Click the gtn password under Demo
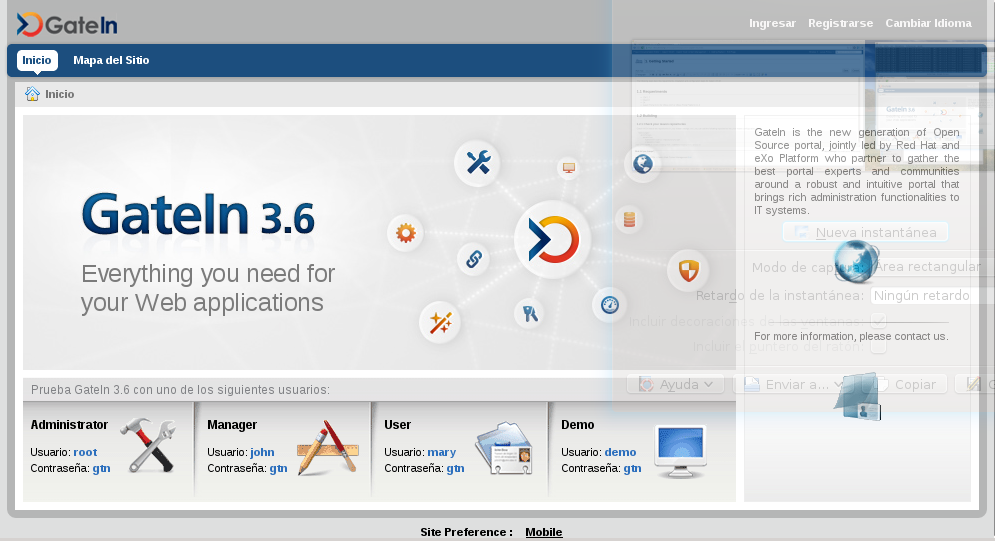 [x=633, y=469]
